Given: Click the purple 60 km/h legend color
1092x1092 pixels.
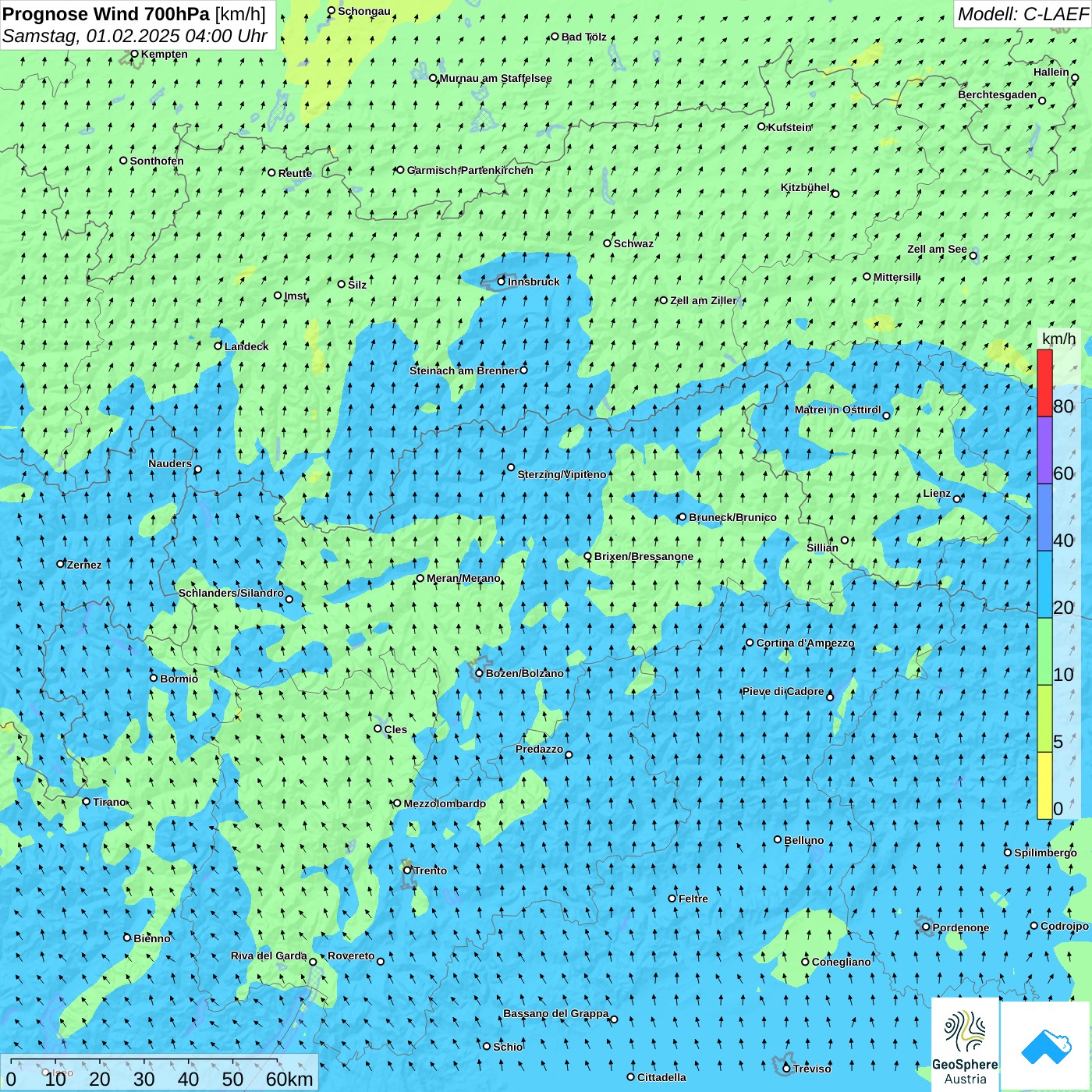Looking at the screenshot, I should [x=1044, y=451].
